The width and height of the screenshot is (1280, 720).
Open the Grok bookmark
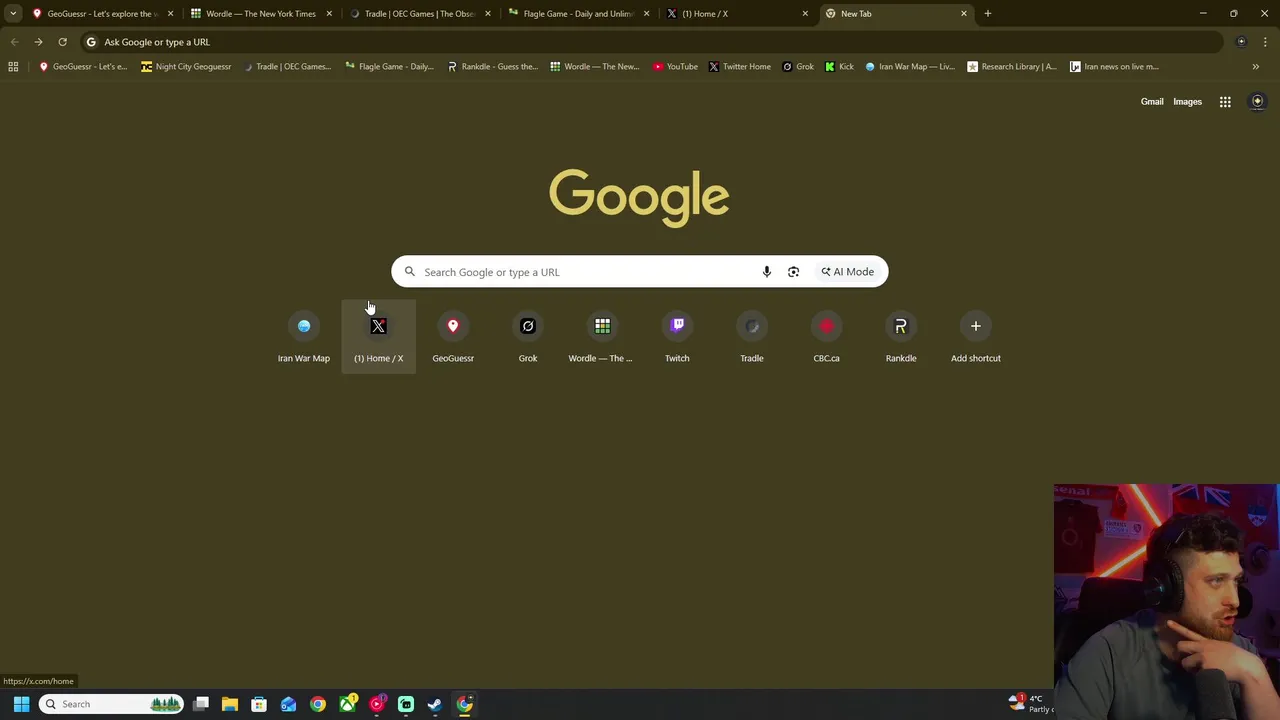pos(798,66)
